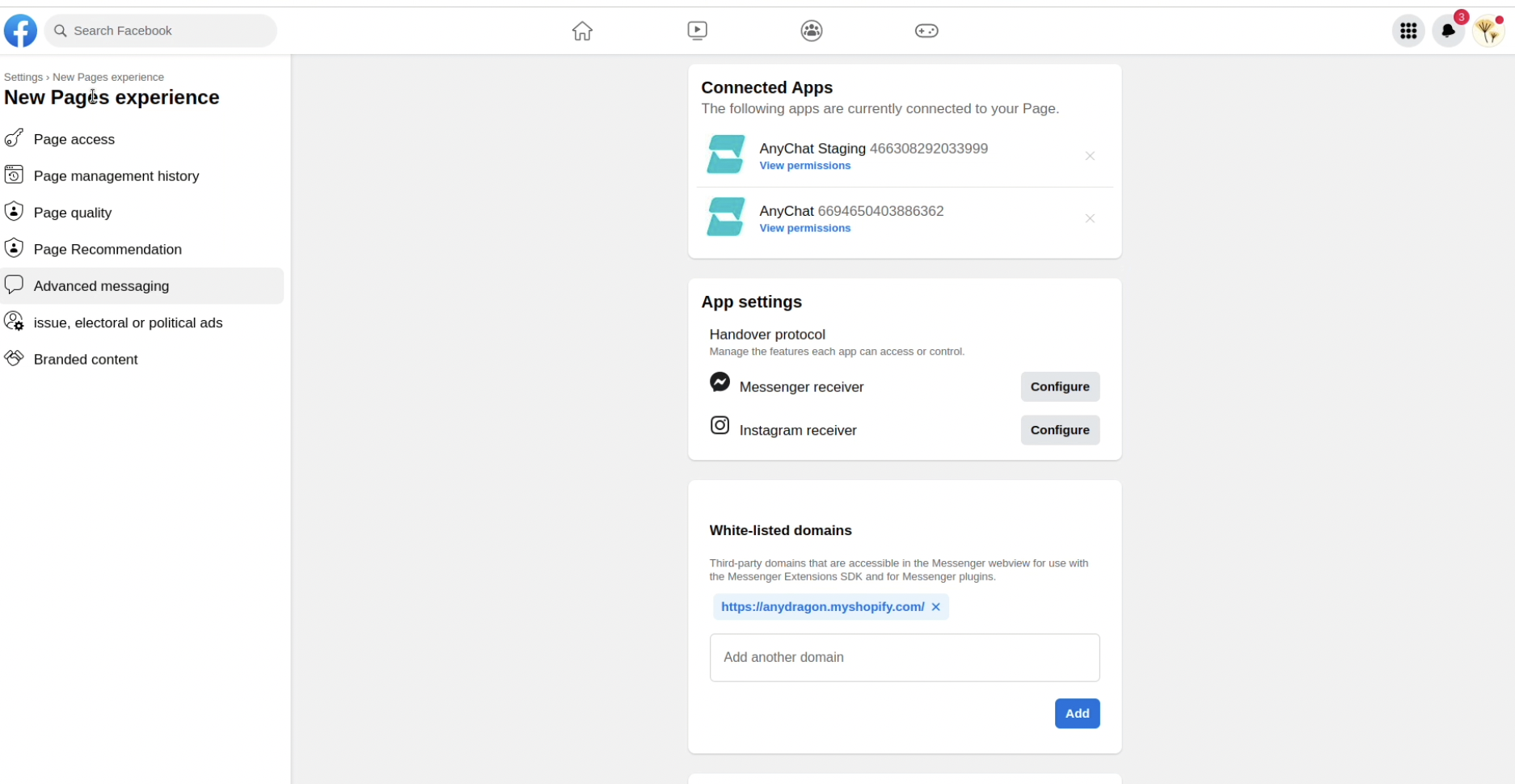Remove anydragon.myshopify.com whitelisted domain
Screen dimensions: 1515x784
click(x=935, y=607)
